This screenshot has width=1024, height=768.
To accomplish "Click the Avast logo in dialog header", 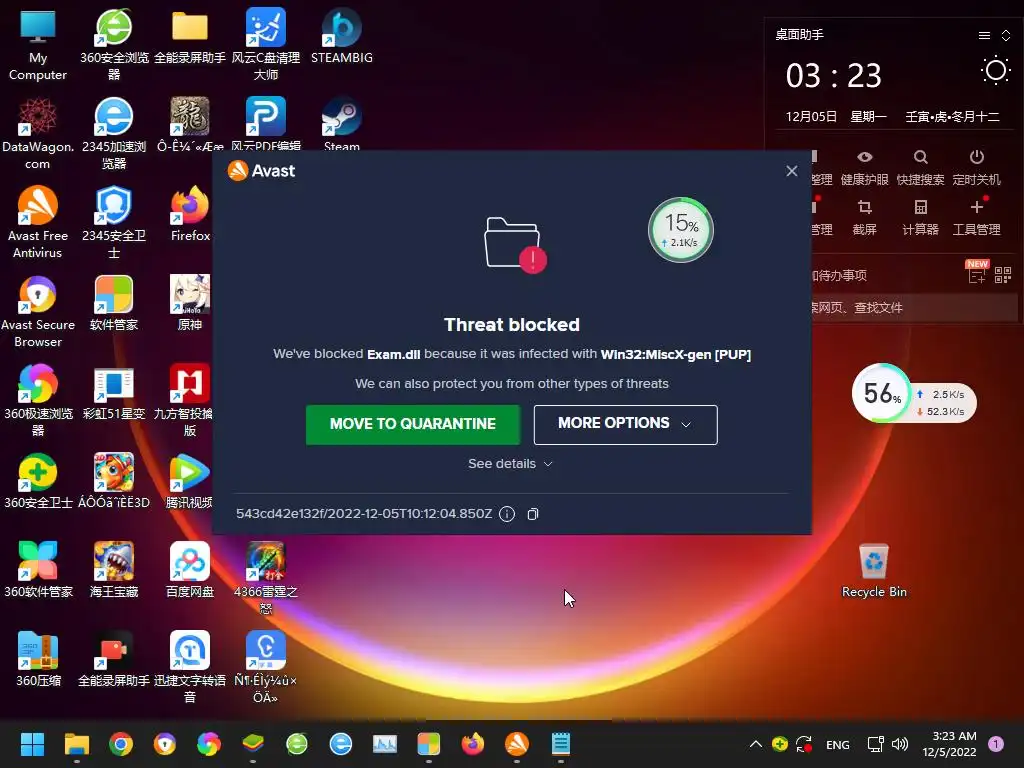I will (x=261, y=171).
